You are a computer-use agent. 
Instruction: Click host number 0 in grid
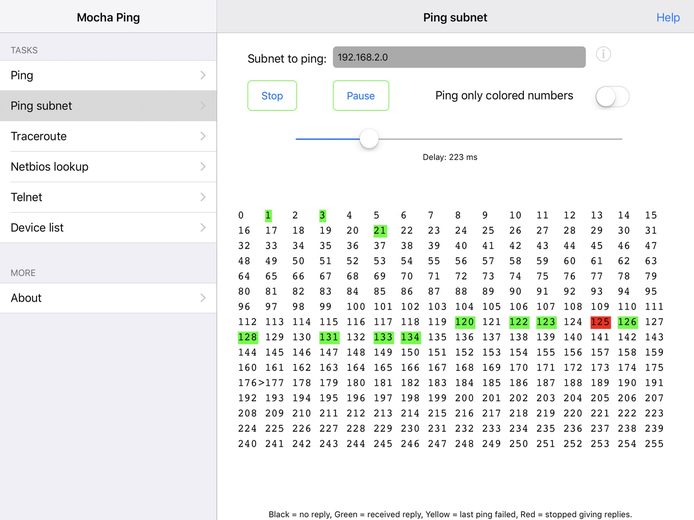pos(241,216)
